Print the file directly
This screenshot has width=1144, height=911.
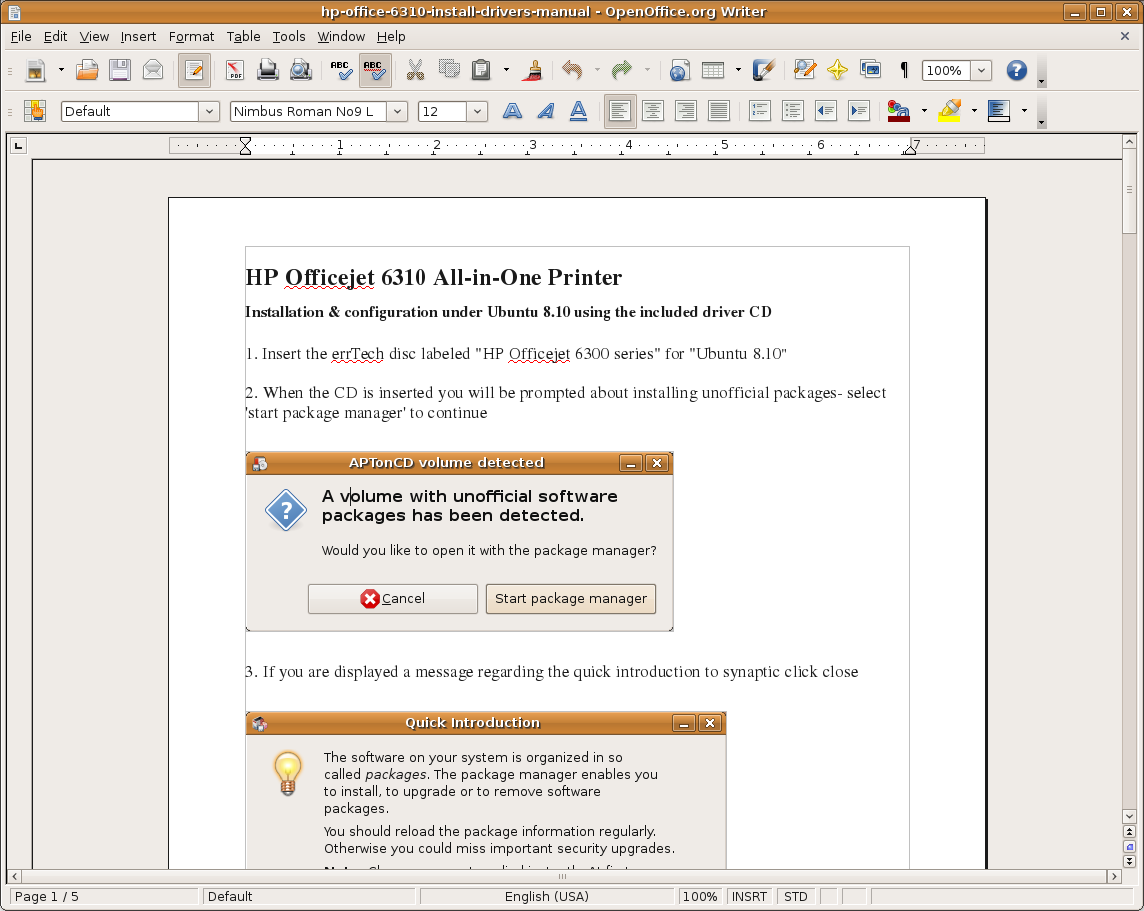coord(268,71)
